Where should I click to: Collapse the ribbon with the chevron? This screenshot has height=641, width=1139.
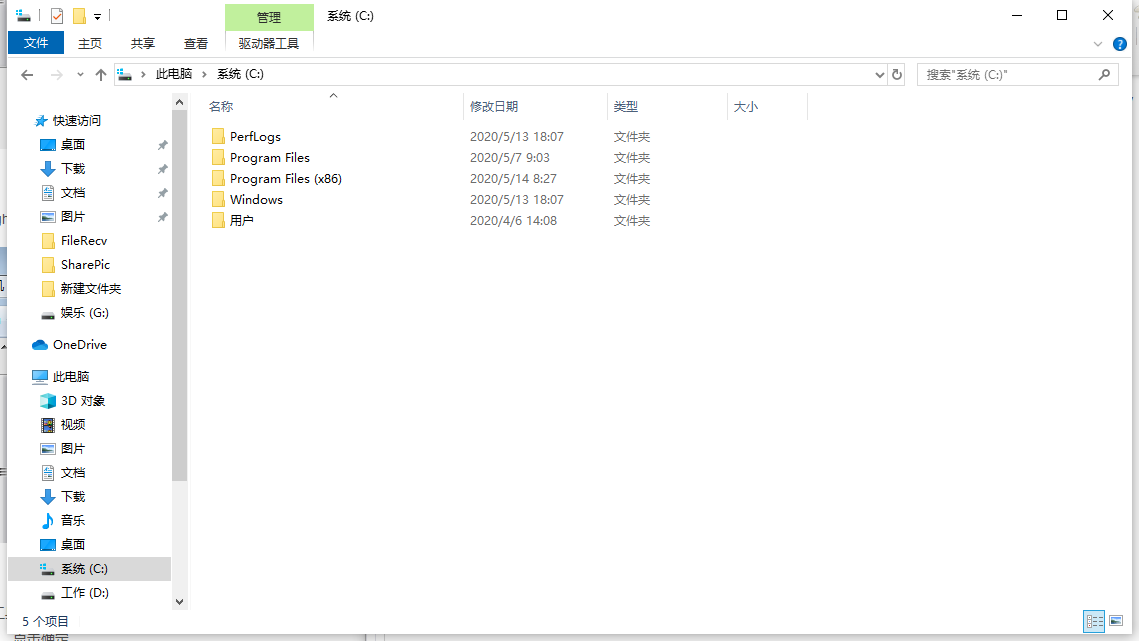point(1097,44)
